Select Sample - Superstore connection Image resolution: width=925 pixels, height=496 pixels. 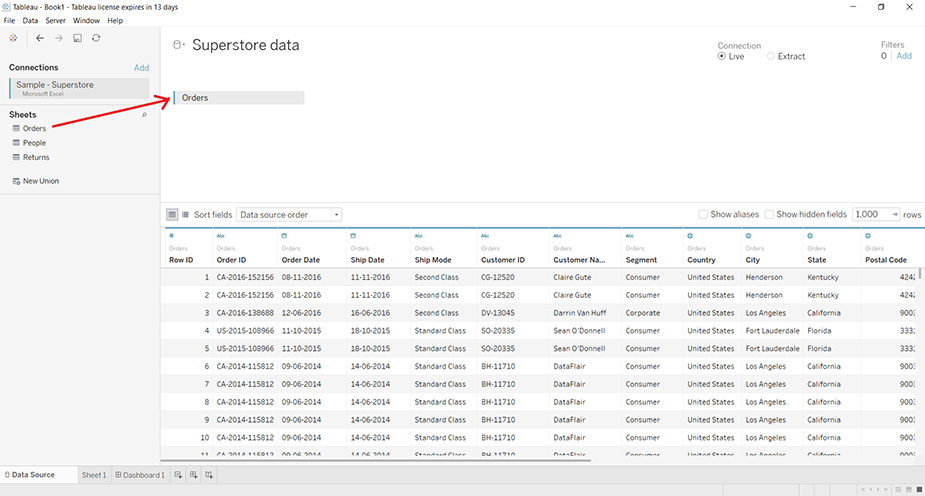tap(79, 88)
